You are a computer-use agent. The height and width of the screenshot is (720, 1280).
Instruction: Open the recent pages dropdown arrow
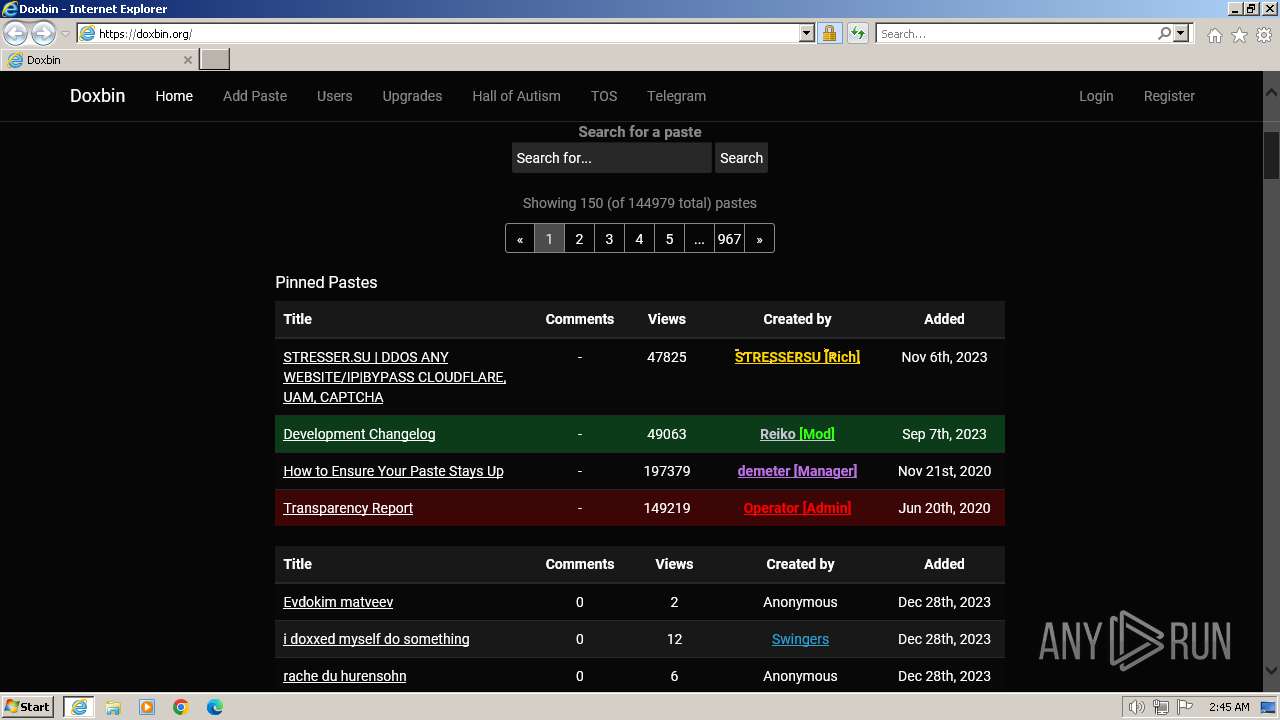65,34
